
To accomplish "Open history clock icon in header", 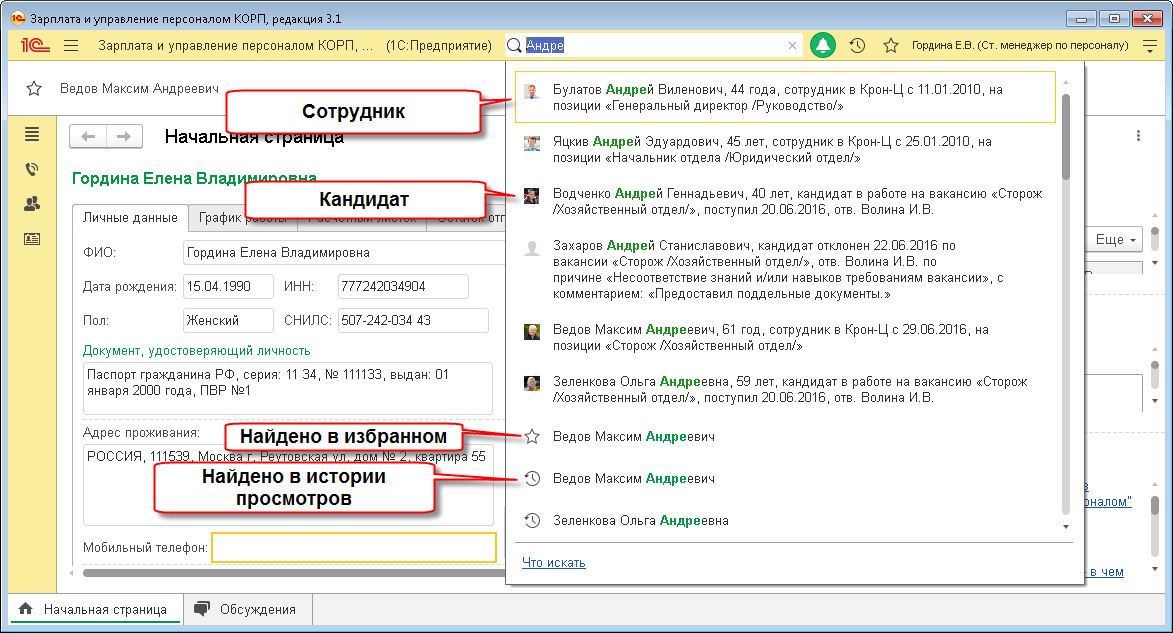I will point(857,46).
